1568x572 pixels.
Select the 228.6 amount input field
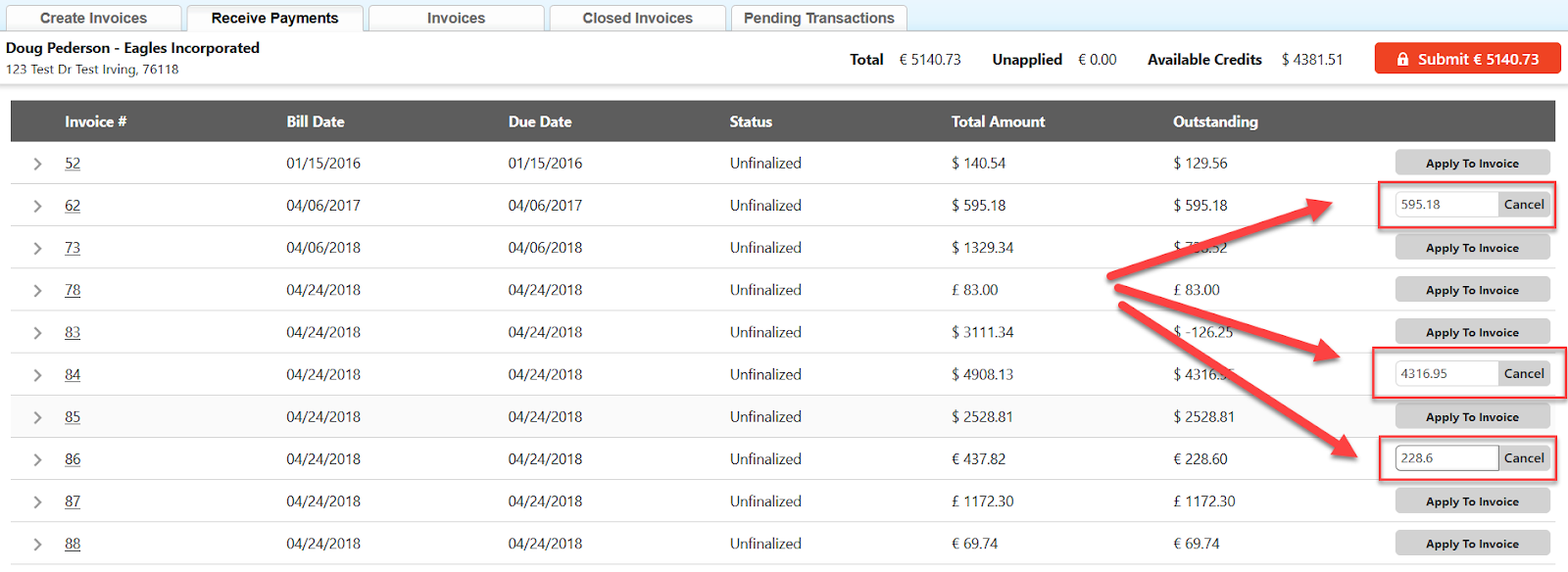[1445, 456]
